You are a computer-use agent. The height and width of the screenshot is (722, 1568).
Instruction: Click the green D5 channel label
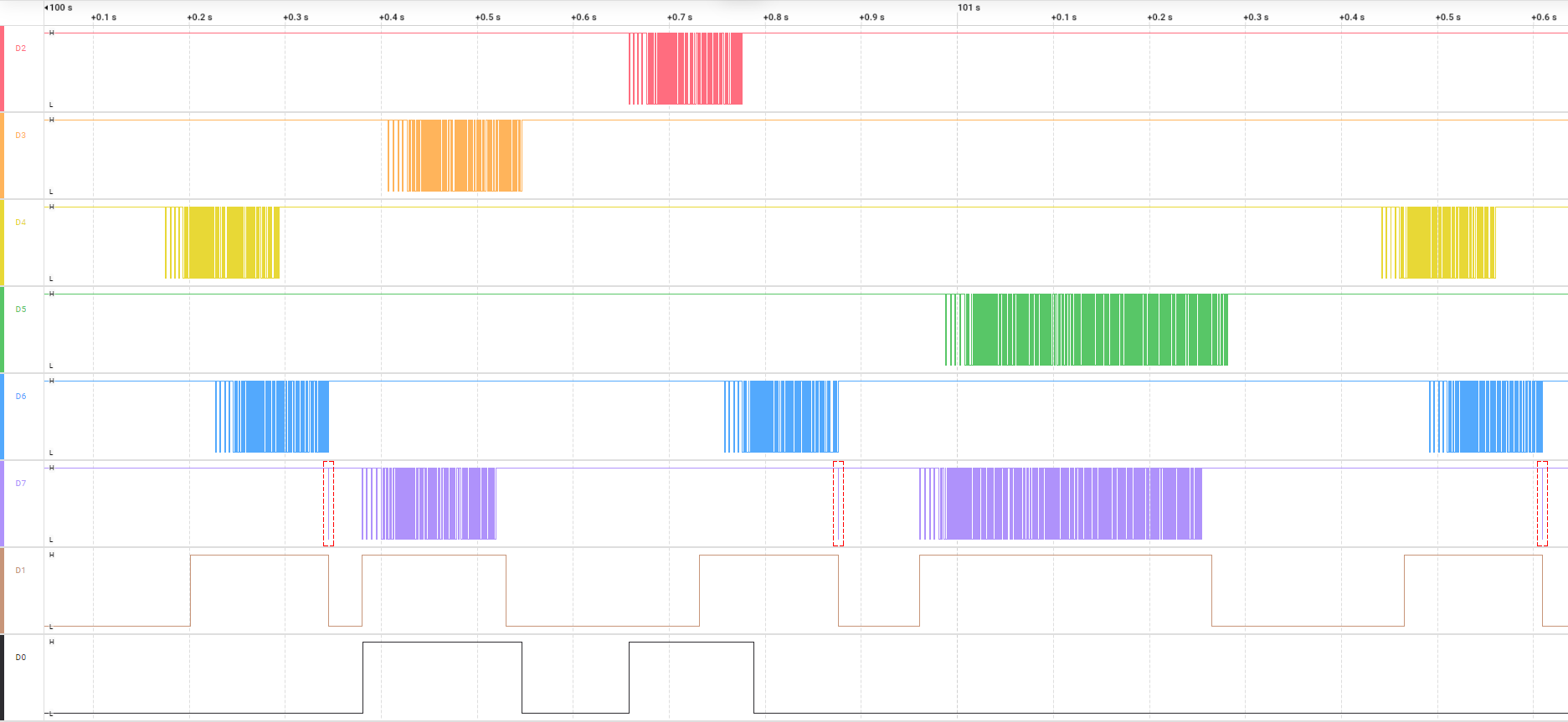coord(21,310)
